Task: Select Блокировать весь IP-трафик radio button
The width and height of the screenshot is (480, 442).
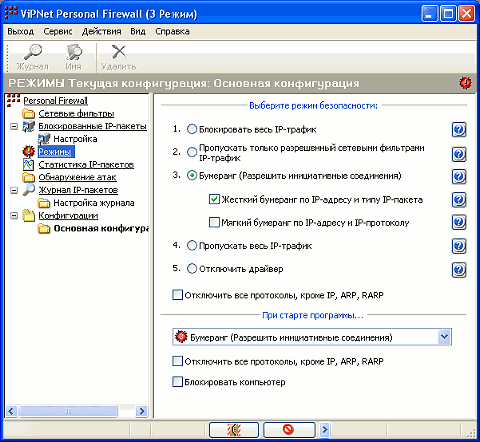Action: [x=192, y=129]
